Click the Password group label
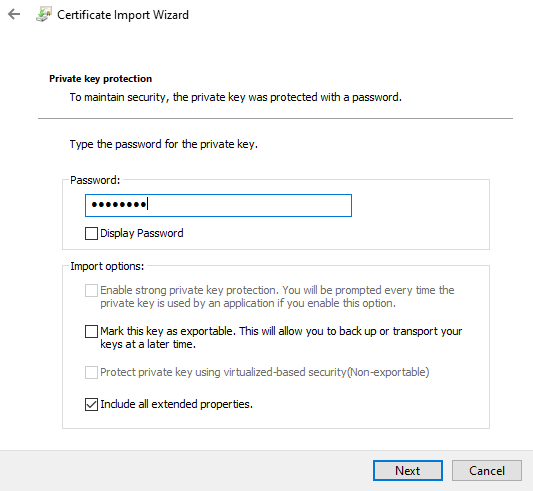533x491 pixels. tap(95, 180)
